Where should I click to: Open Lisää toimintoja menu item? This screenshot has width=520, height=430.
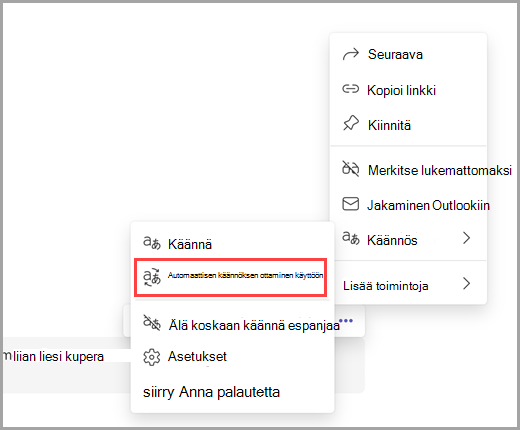tap(408, 286)
